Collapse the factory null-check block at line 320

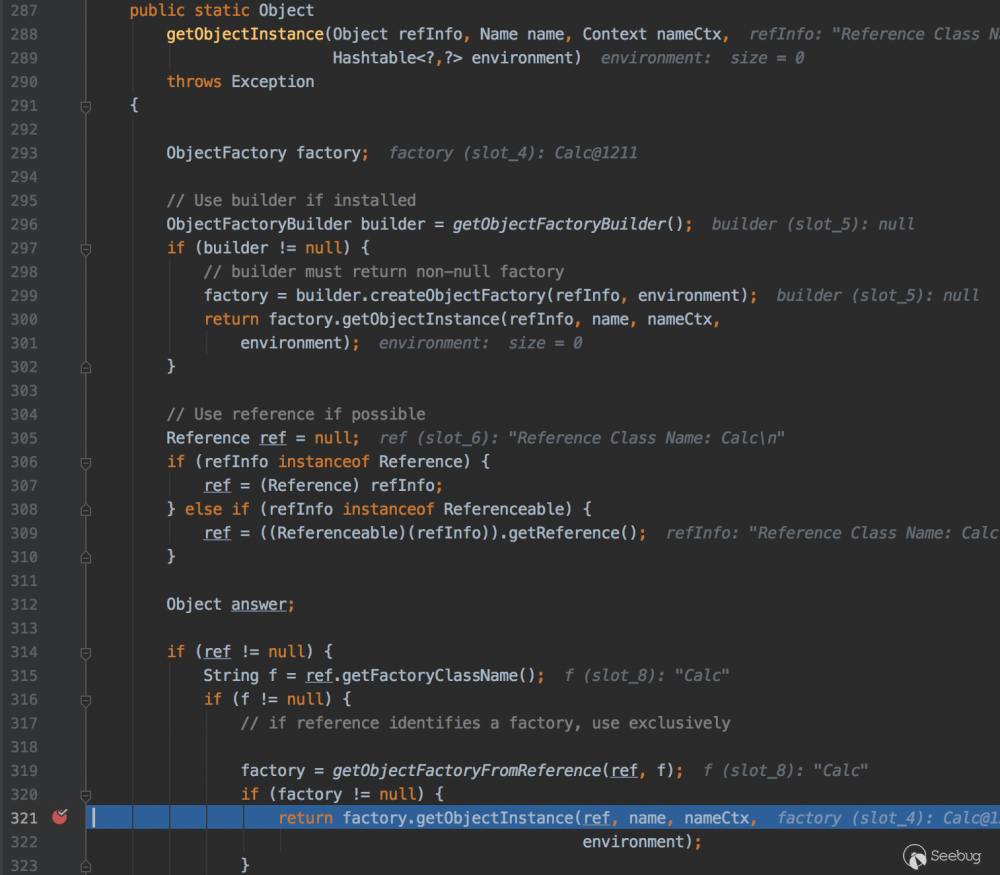(x=85, y=794)
